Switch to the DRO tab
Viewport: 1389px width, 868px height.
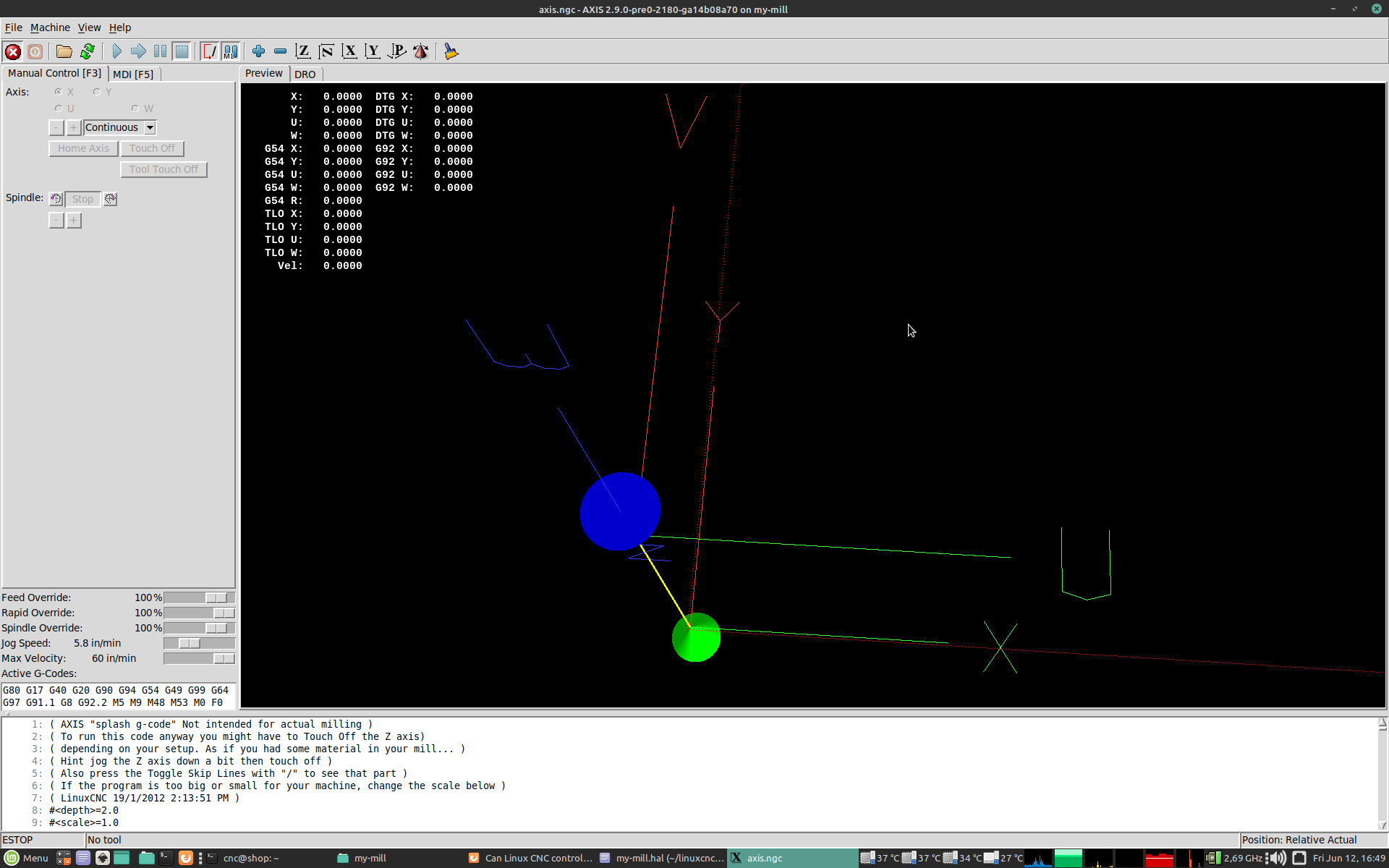(x=305, y=74)
